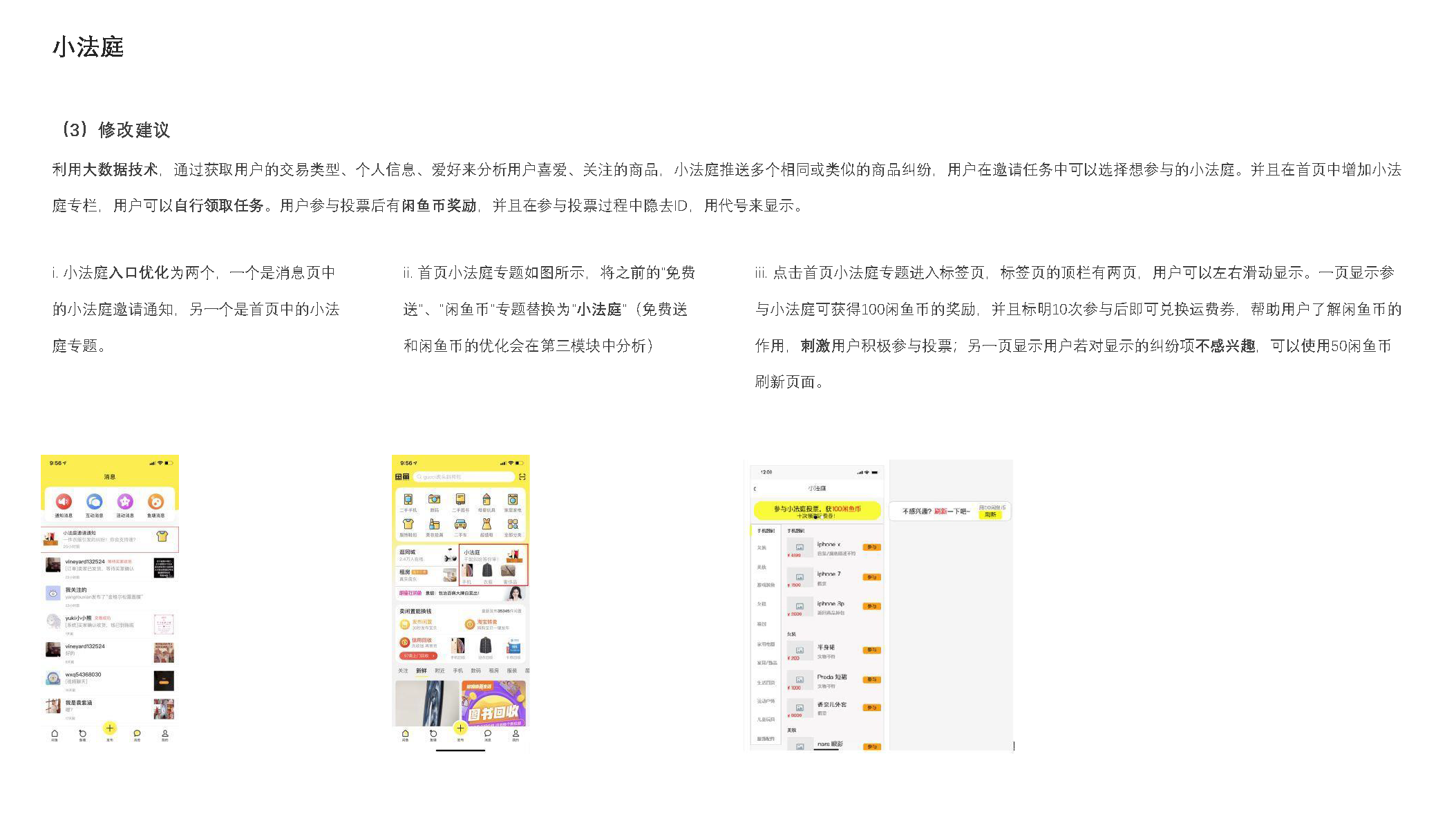This screenshot has width=1456, height=819.
Task: Tap the back chevron on the 小法庭 page
Action: (x=755, y=488)
